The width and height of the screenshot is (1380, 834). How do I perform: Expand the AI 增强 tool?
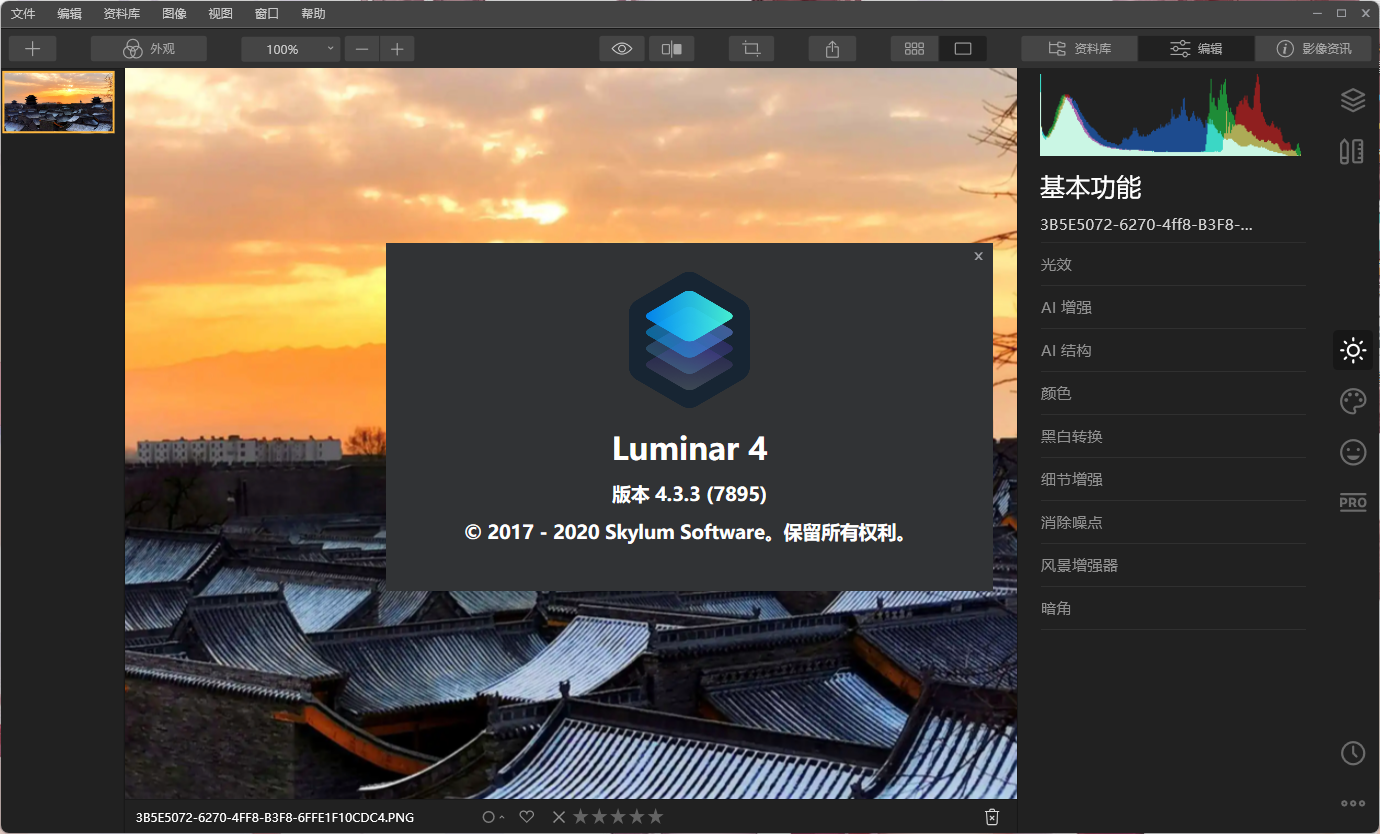tap(1173, 308)
